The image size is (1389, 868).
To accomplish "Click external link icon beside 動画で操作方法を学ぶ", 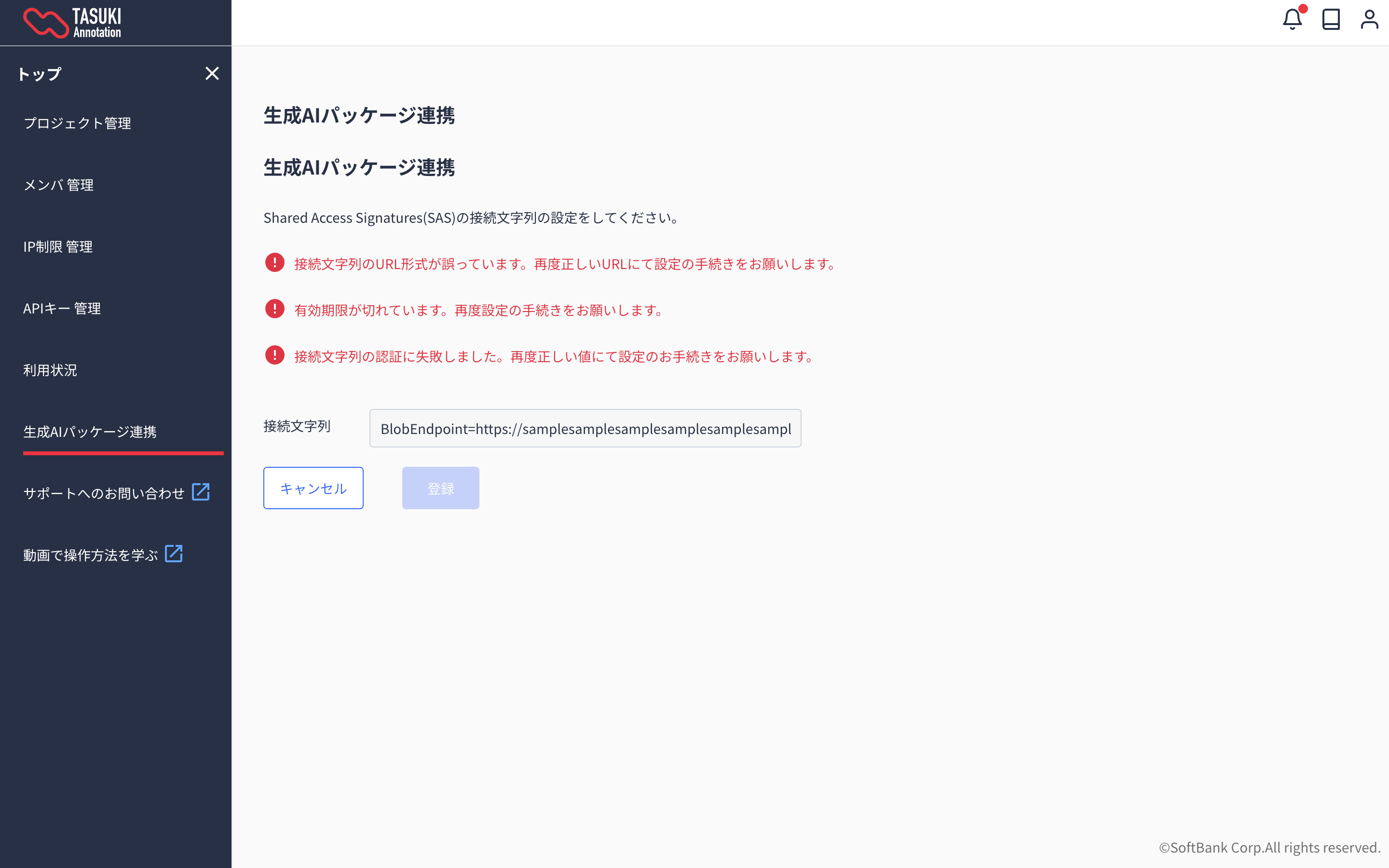I will (173, 554).
